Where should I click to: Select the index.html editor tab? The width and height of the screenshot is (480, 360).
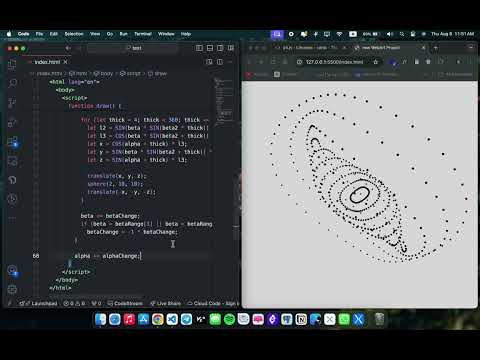click(46, 62)
